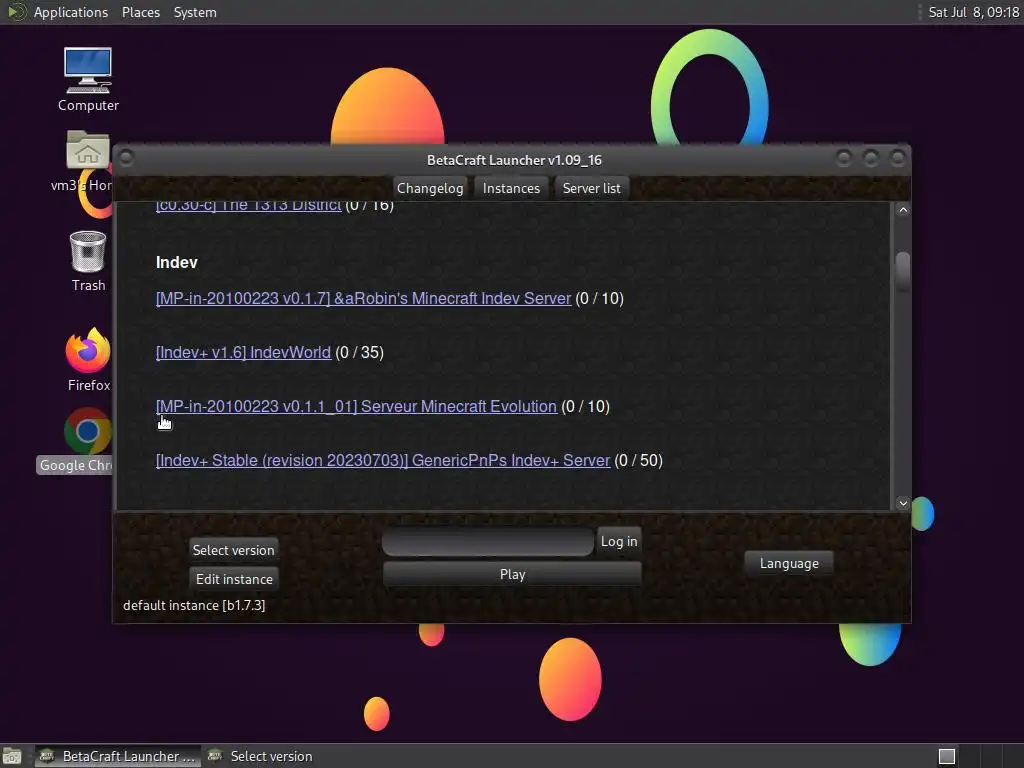Image resolution: width=1024 pixels, height=768 pixels.
Task: Open the Places menu
Action: (x=140, y=12)
